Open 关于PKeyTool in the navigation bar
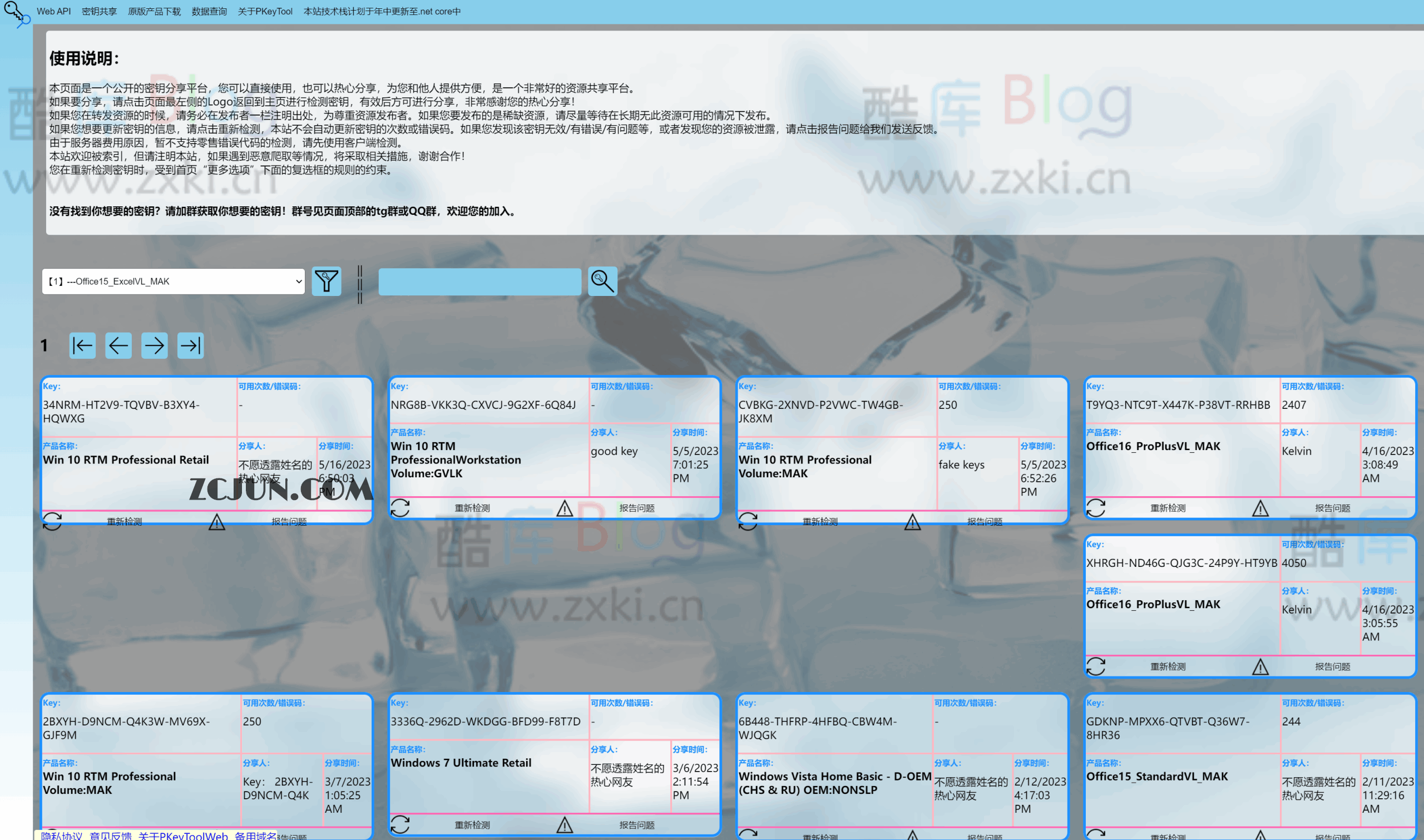This screenshot has height=840, width=1424. (x=265, y=11)
